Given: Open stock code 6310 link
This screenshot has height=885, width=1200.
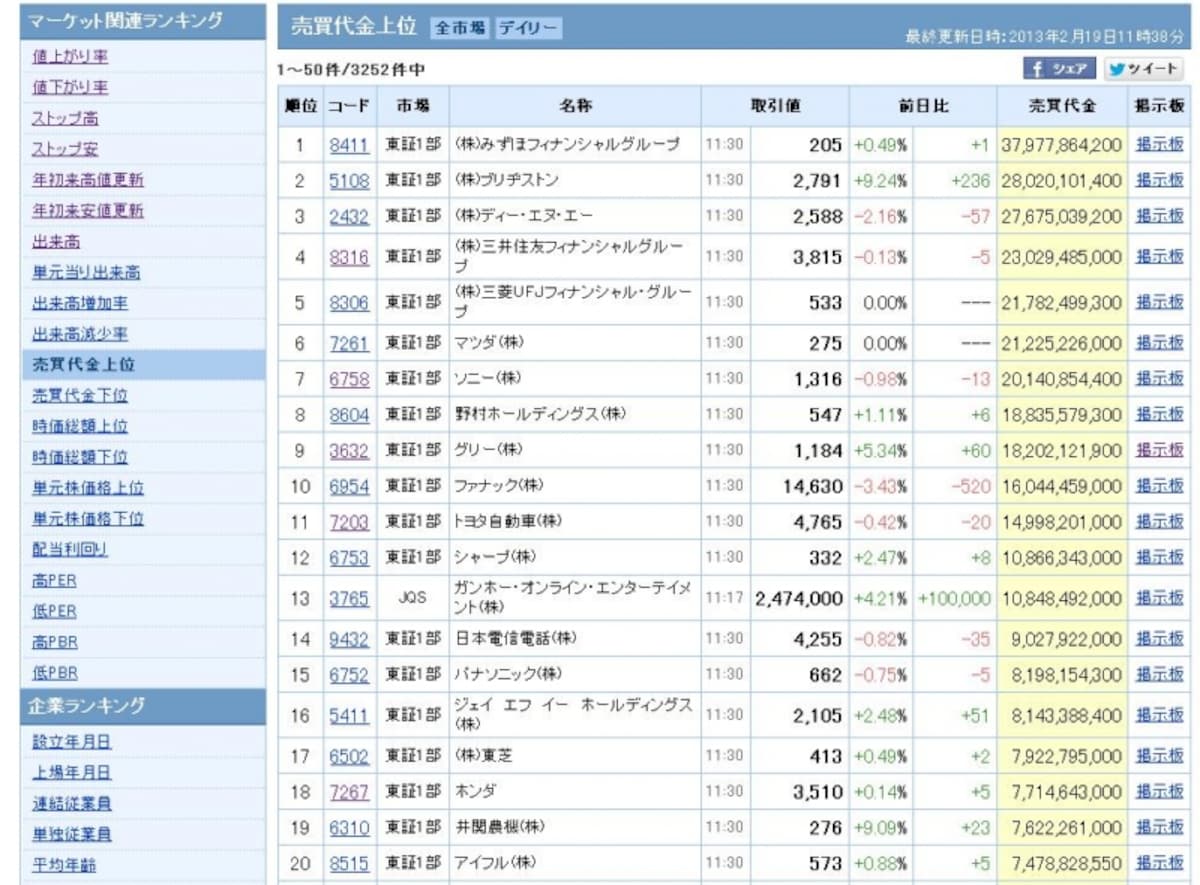Looking at the screenshot, I should [349, 829].
